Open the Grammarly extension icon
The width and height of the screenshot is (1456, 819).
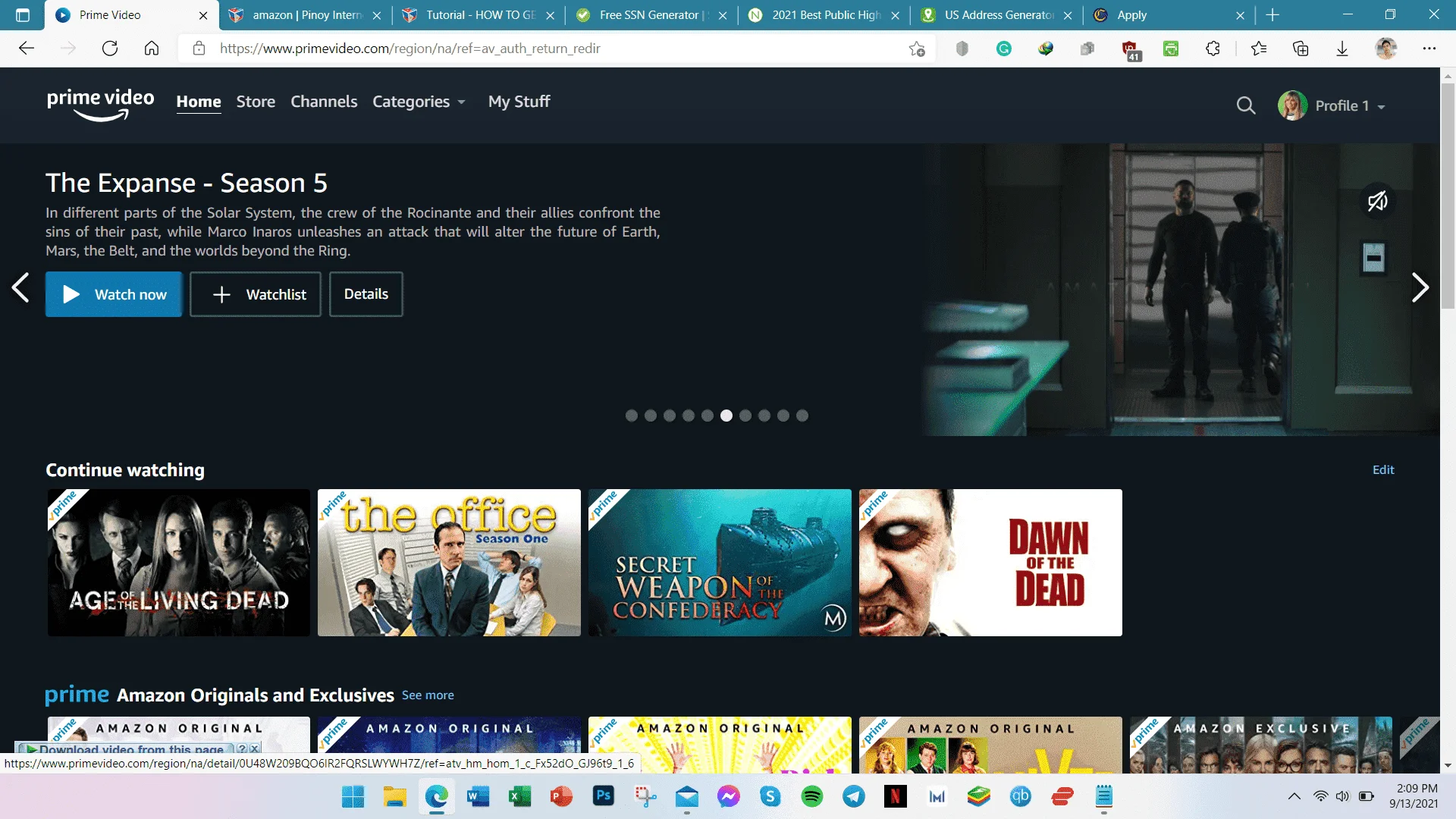coord(1004,49)
